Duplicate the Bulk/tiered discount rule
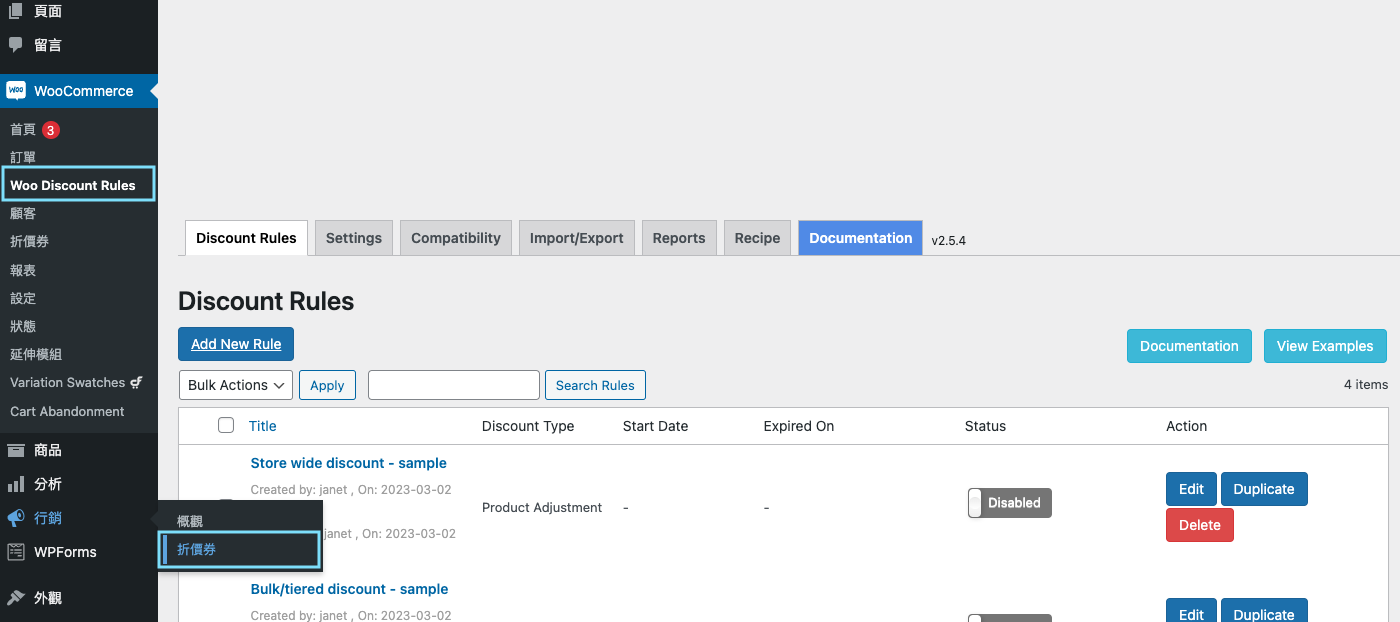The image size is (1400, 622). click(1264, 611)
